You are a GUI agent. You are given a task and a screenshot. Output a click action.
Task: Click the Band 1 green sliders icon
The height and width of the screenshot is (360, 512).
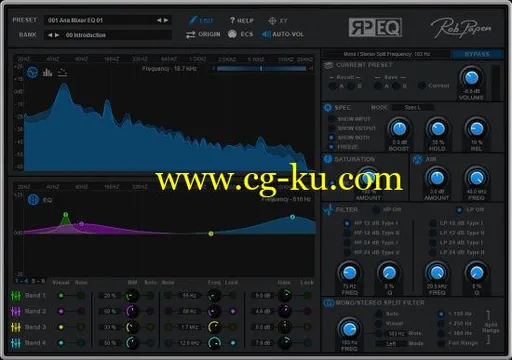tap(16, 295)
